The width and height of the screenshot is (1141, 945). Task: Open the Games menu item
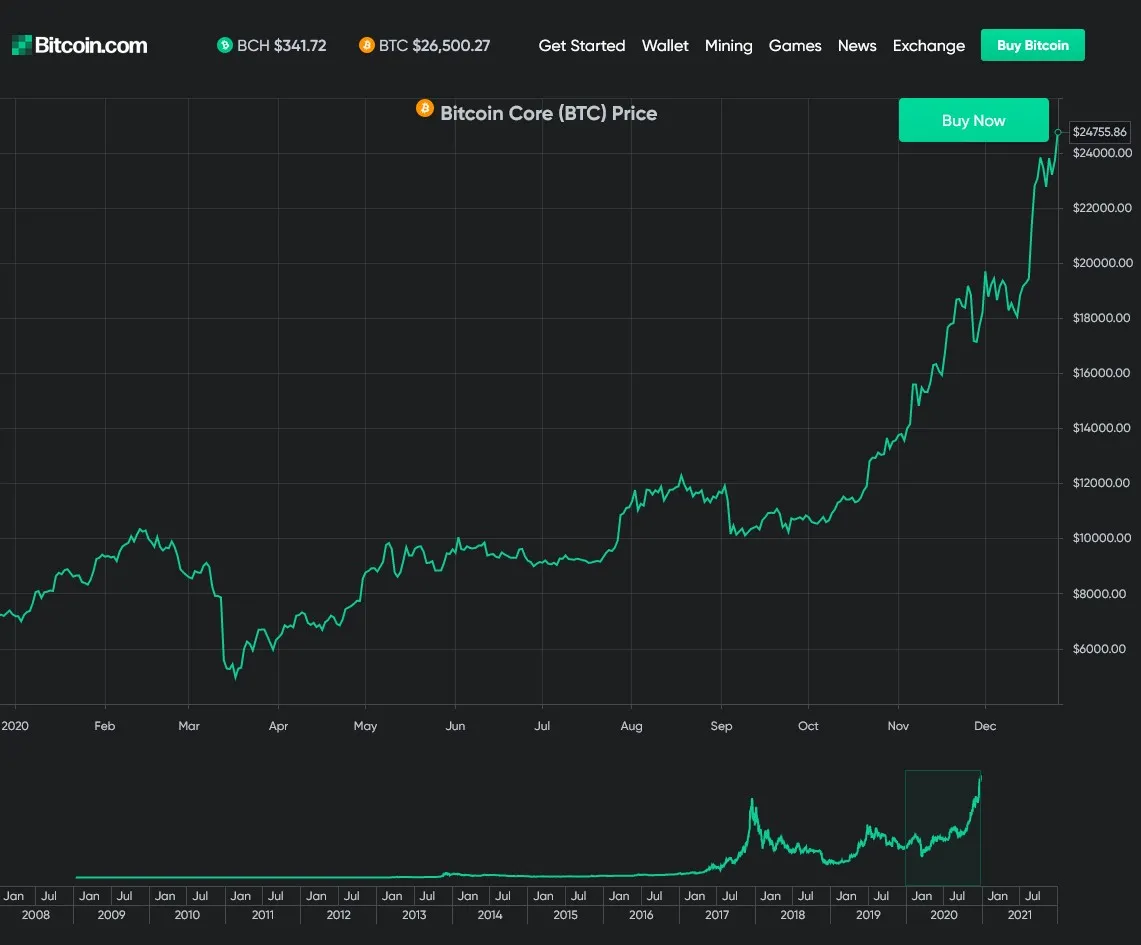click(795, 45)
